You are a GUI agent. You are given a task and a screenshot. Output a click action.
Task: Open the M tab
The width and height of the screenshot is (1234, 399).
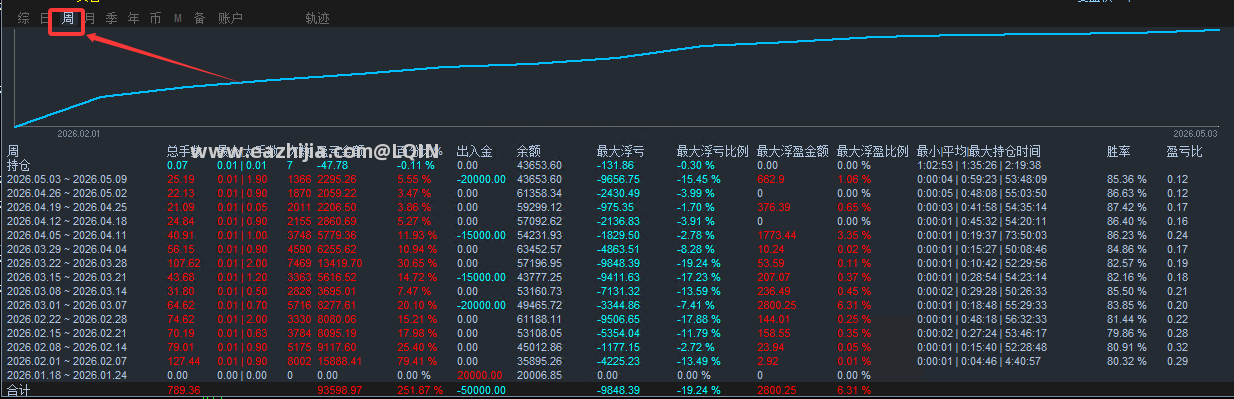pos(178,18)
